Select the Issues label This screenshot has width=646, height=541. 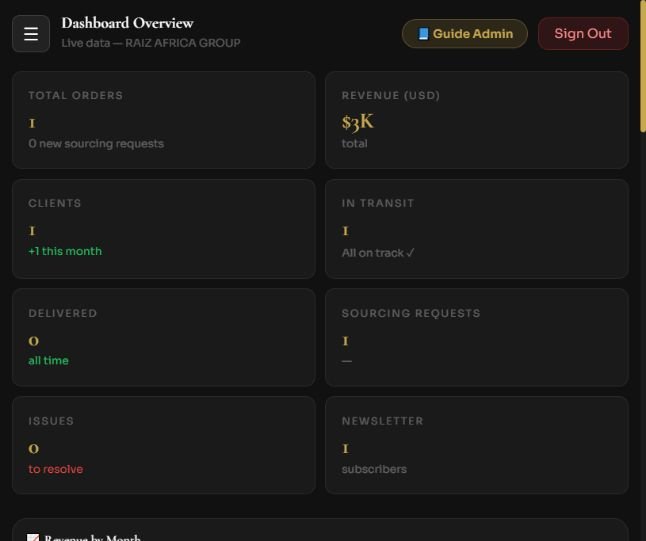tap(51, 421)
